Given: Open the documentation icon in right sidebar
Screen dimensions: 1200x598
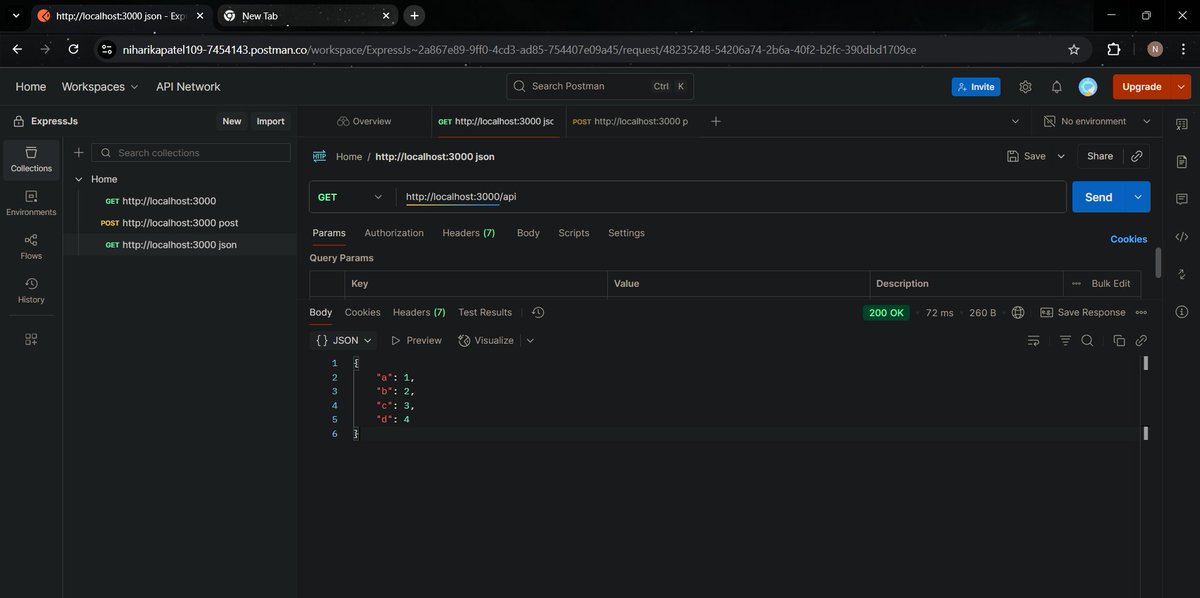Looking at the screenshot, I should coord(1181,161).
